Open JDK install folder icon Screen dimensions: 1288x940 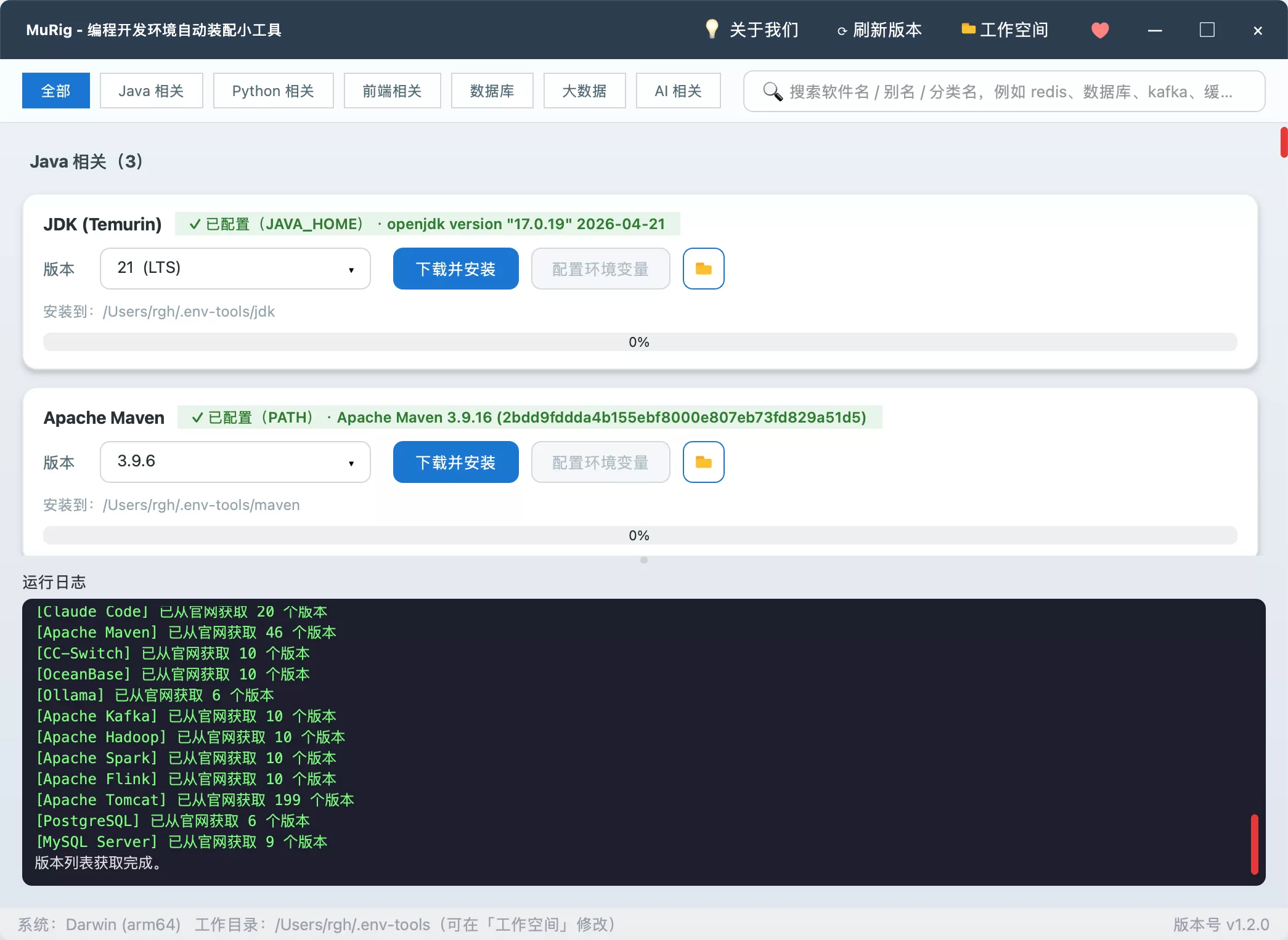point(703,269)
